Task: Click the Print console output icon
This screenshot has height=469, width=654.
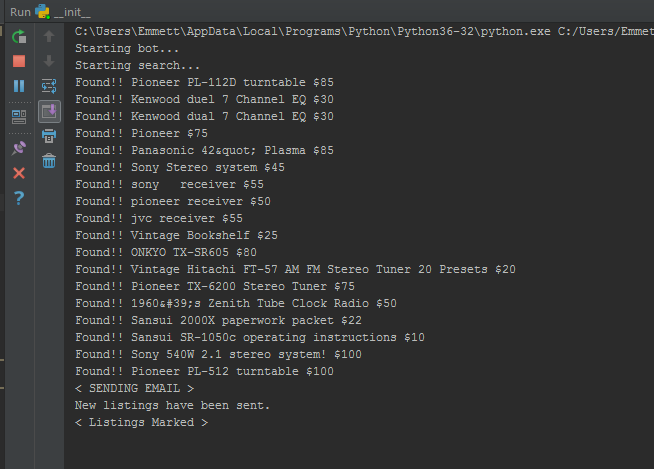Action: (49, 135)
